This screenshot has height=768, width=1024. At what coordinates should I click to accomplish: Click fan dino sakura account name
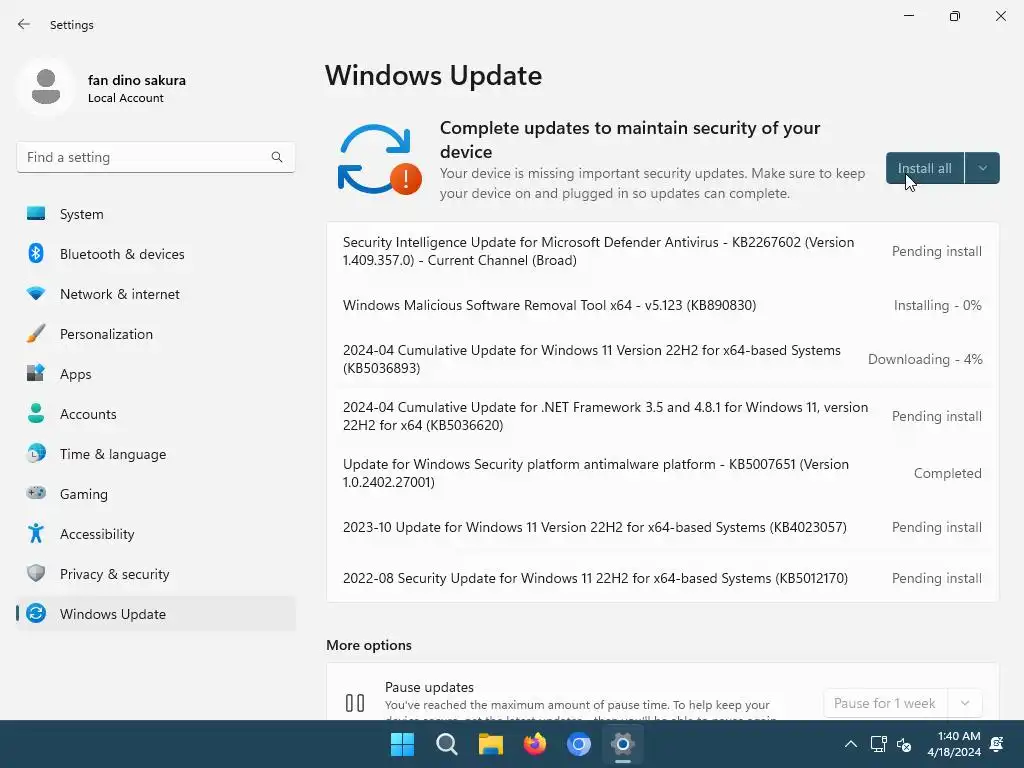coord(136,80)
